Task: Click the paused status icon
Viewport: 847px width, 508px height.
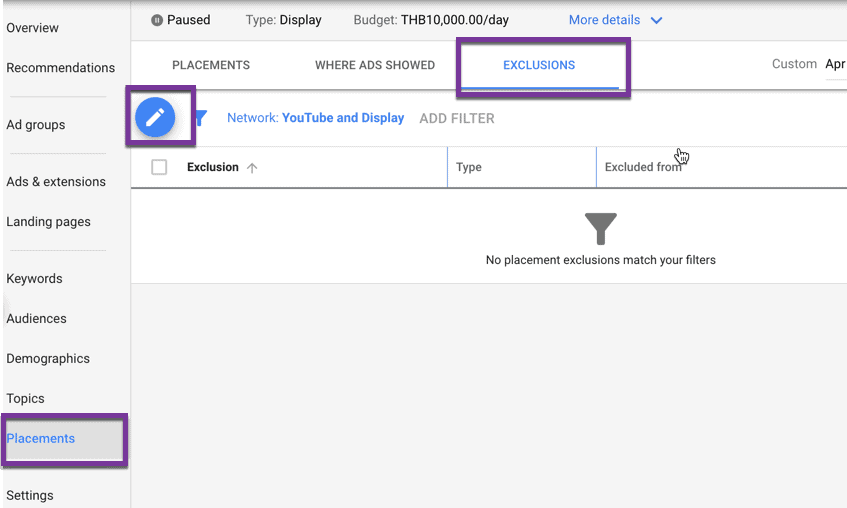Action: (157, 20)
